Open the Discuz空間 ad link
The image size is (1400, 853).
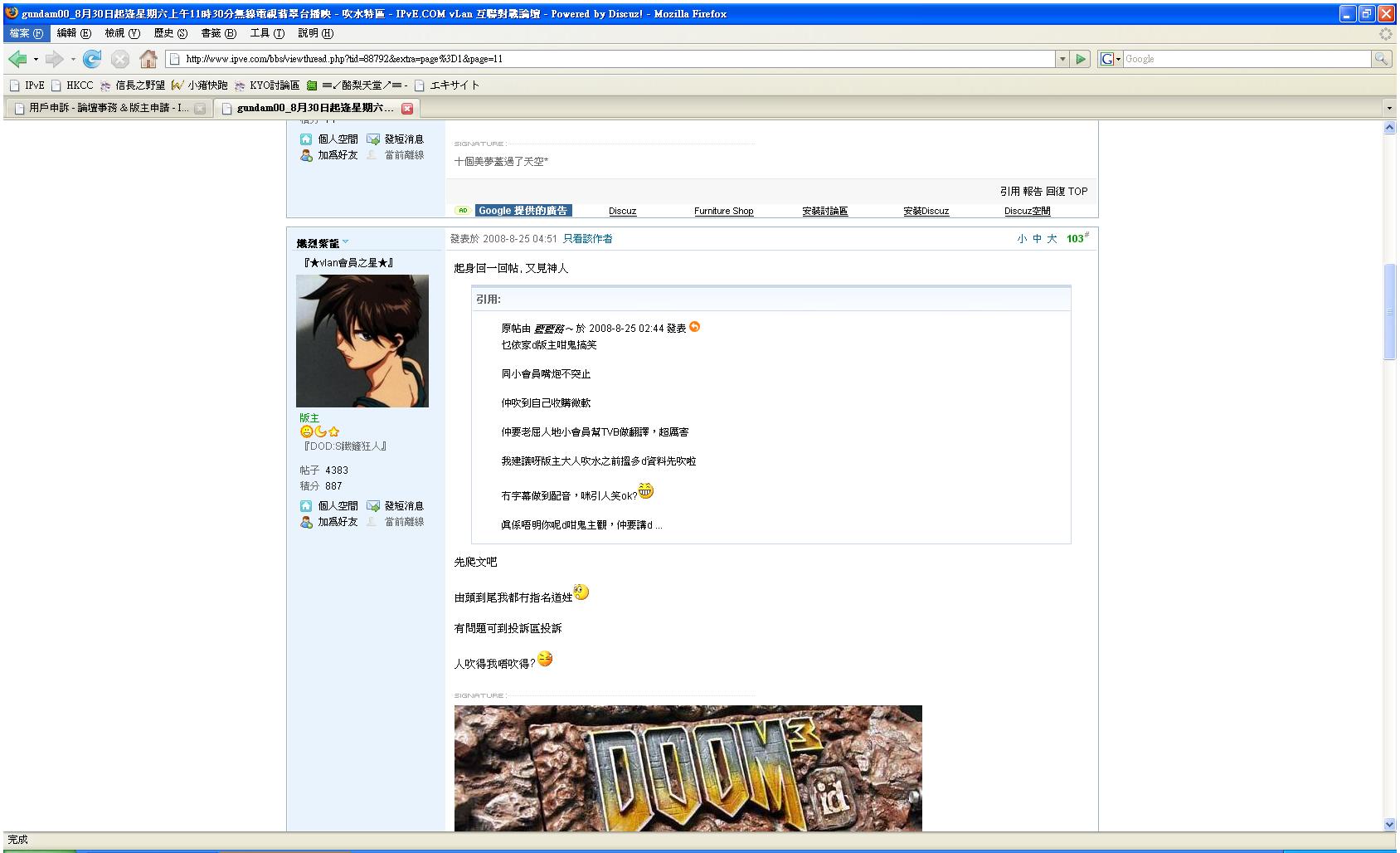(x=1028, y=212)
